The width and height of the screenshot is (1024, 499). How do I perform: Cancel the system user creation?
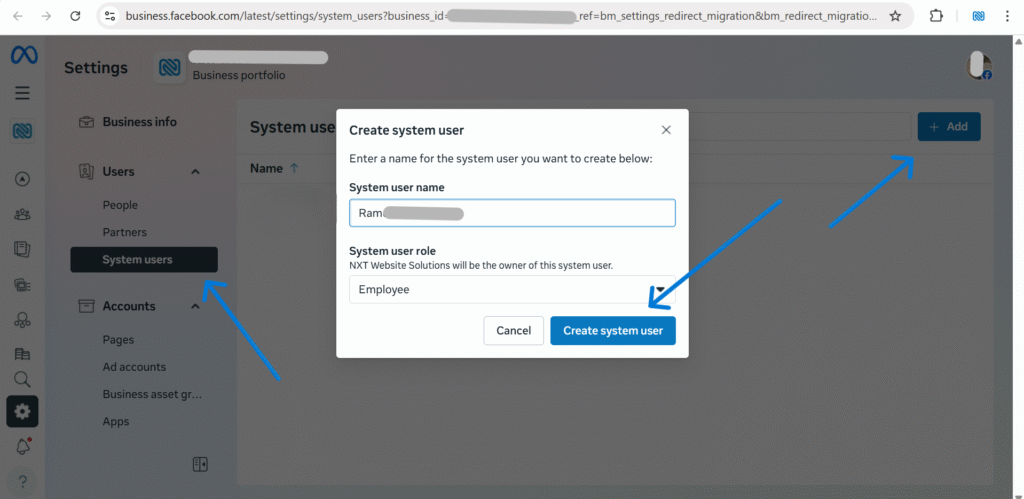[513, 331]
